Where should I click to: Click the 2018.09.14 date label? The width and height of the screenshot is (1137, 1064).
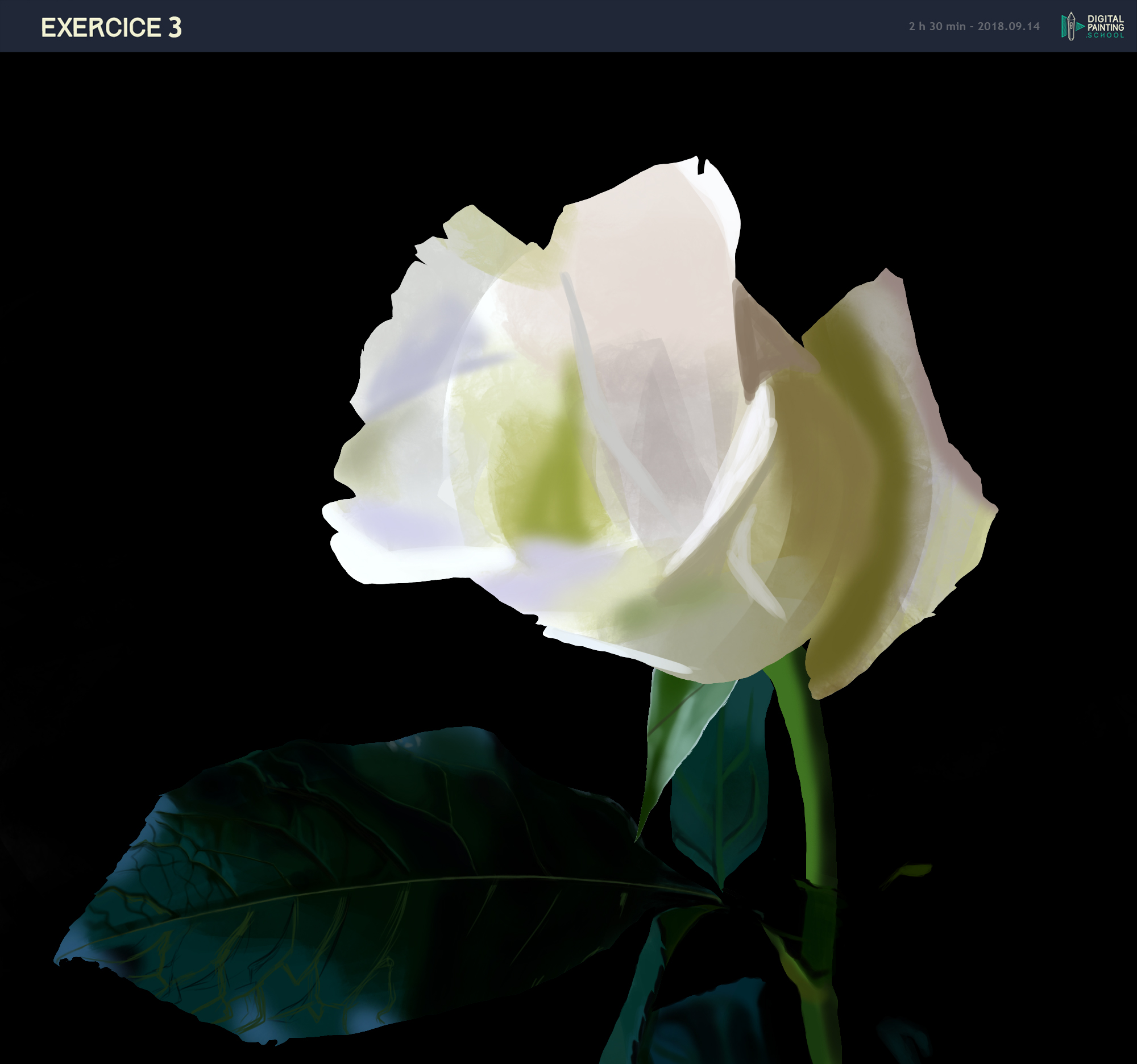[1009, 26]
